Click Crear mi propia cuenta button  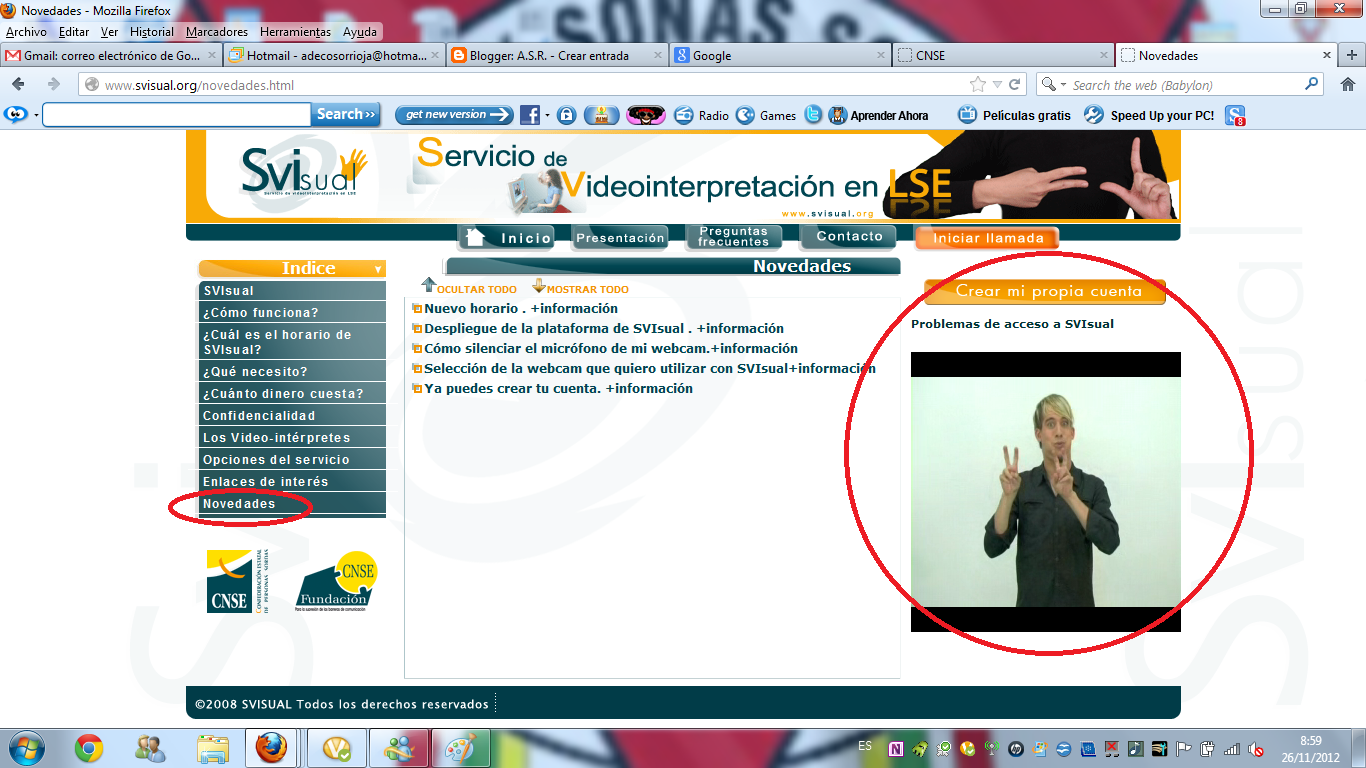[x=1045, y=291]
